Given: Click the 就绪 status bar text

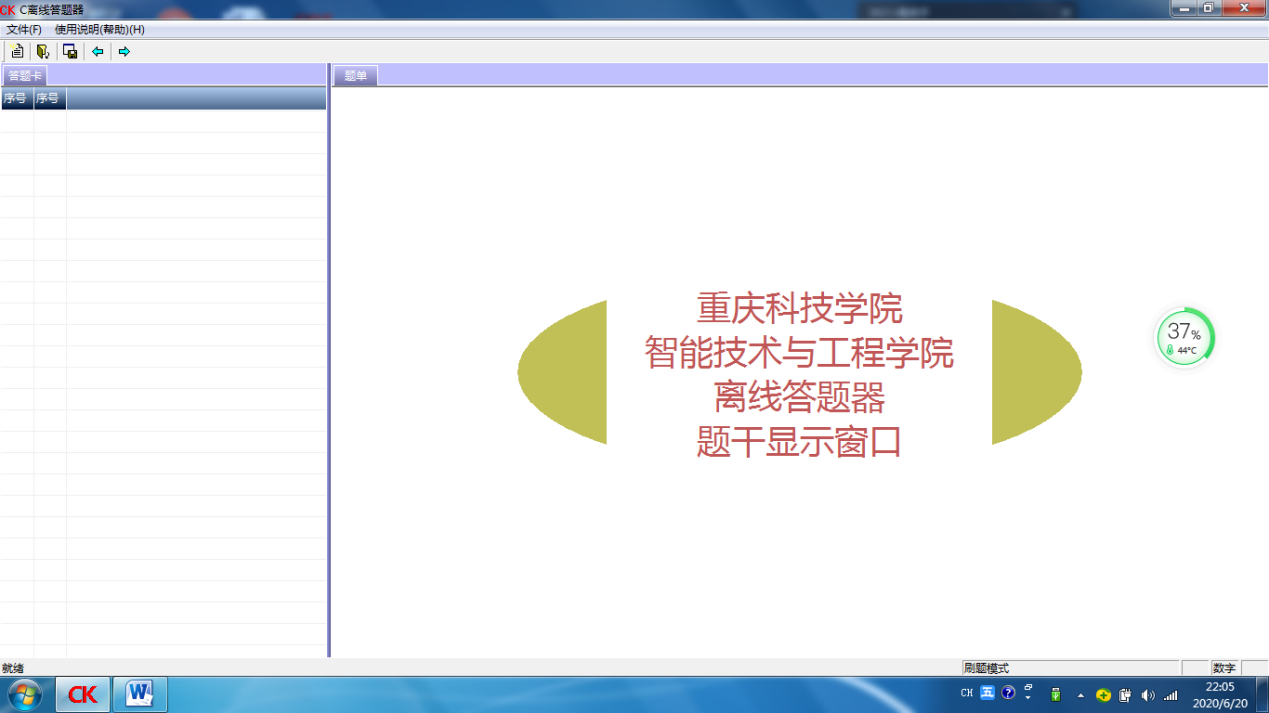Looking at the screenshot, I should [x=13, y=668].
